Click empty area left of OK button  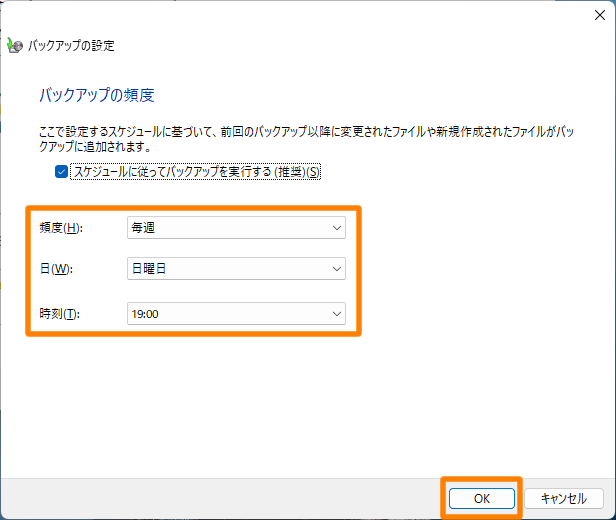250,498
